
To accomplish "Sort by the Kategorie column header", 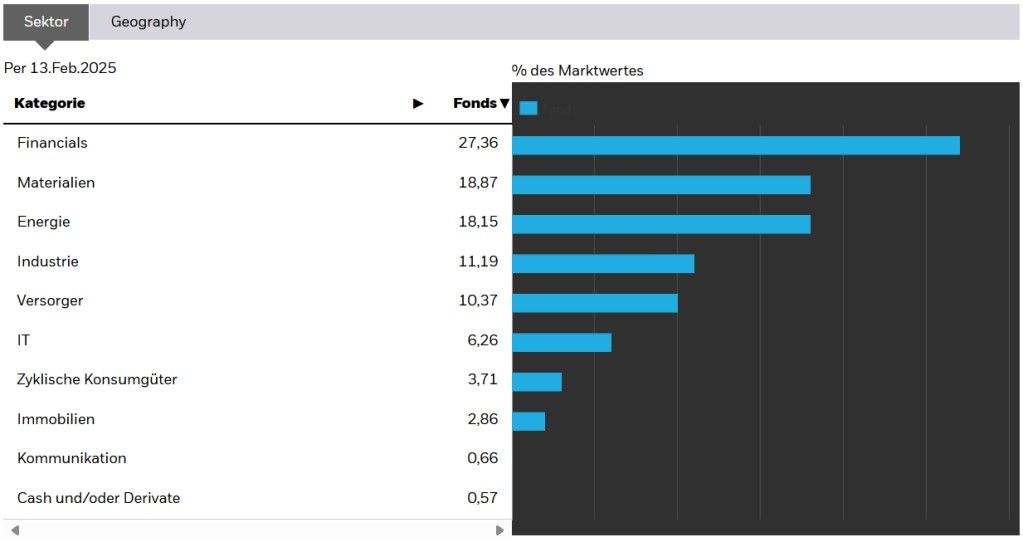I will (50, 104).
